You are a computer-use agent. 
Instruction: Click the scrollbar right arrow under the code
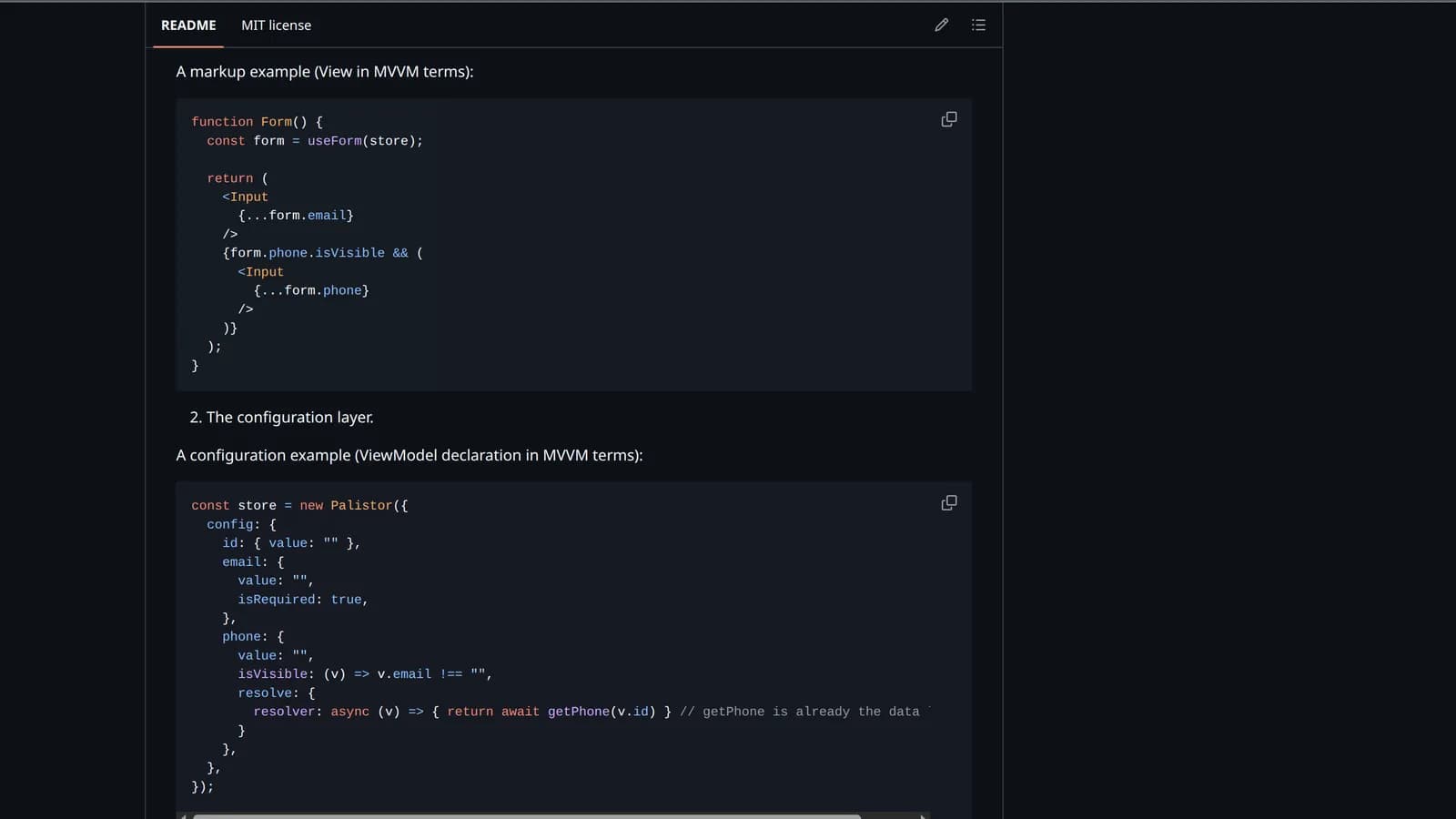coord(923,815)
